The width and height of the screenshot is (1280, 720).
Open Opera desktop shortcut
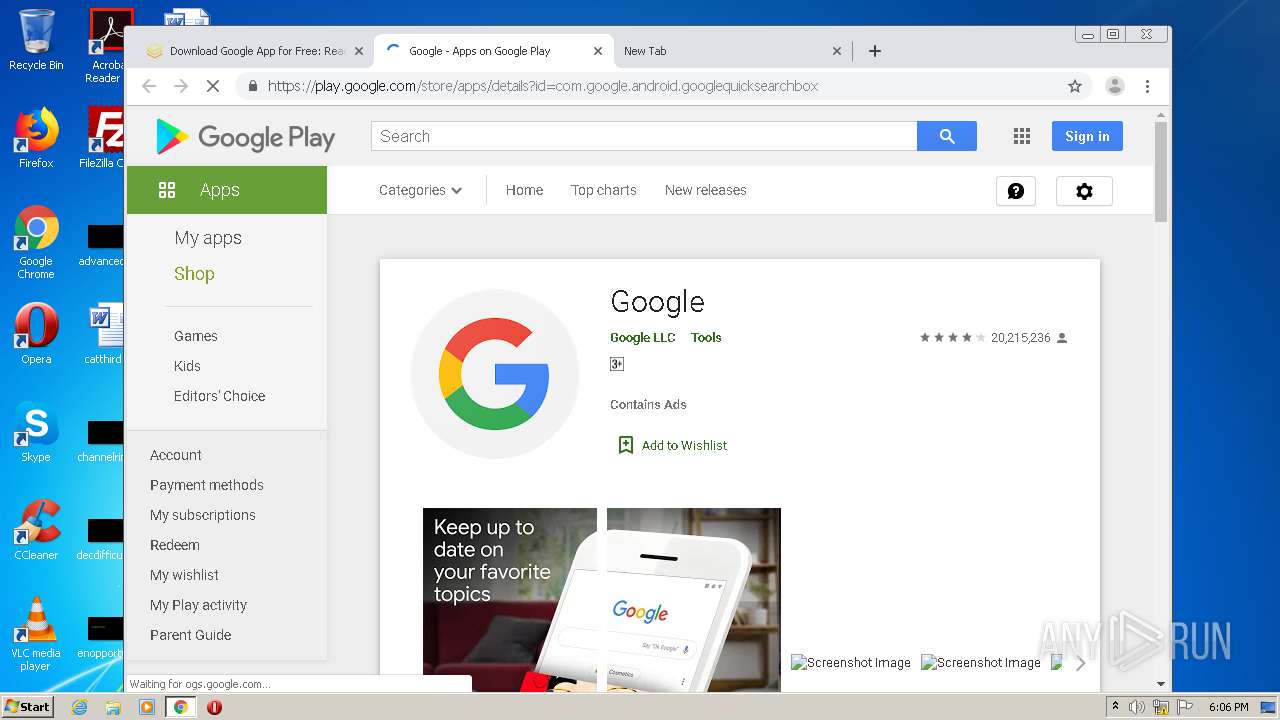click(36, 333)
